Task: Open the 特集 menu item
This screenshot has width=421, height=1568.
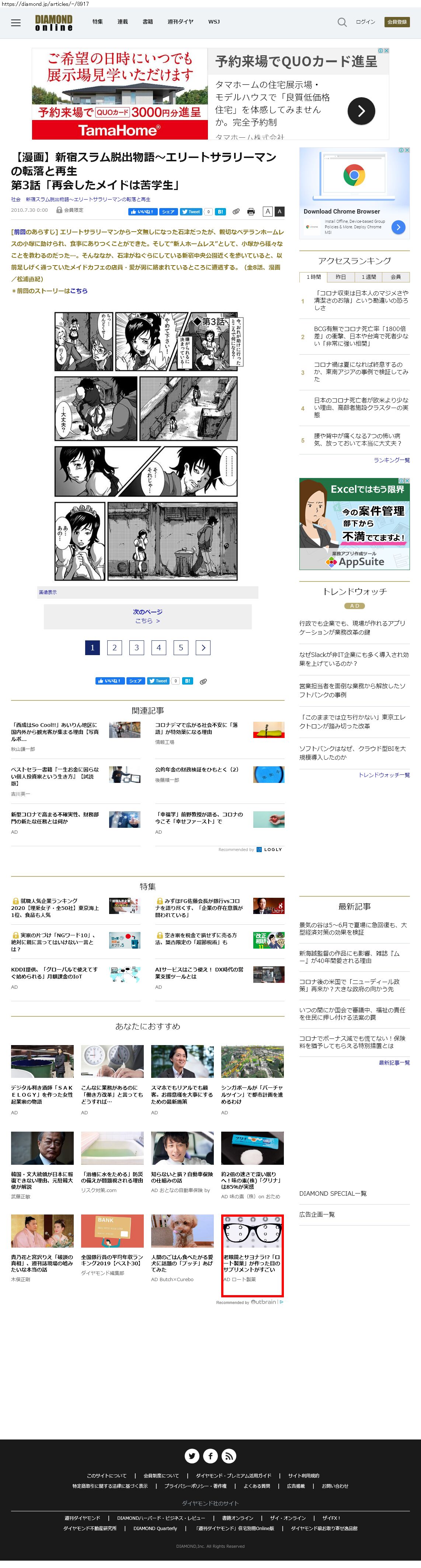Action: [x=97, y=22]
